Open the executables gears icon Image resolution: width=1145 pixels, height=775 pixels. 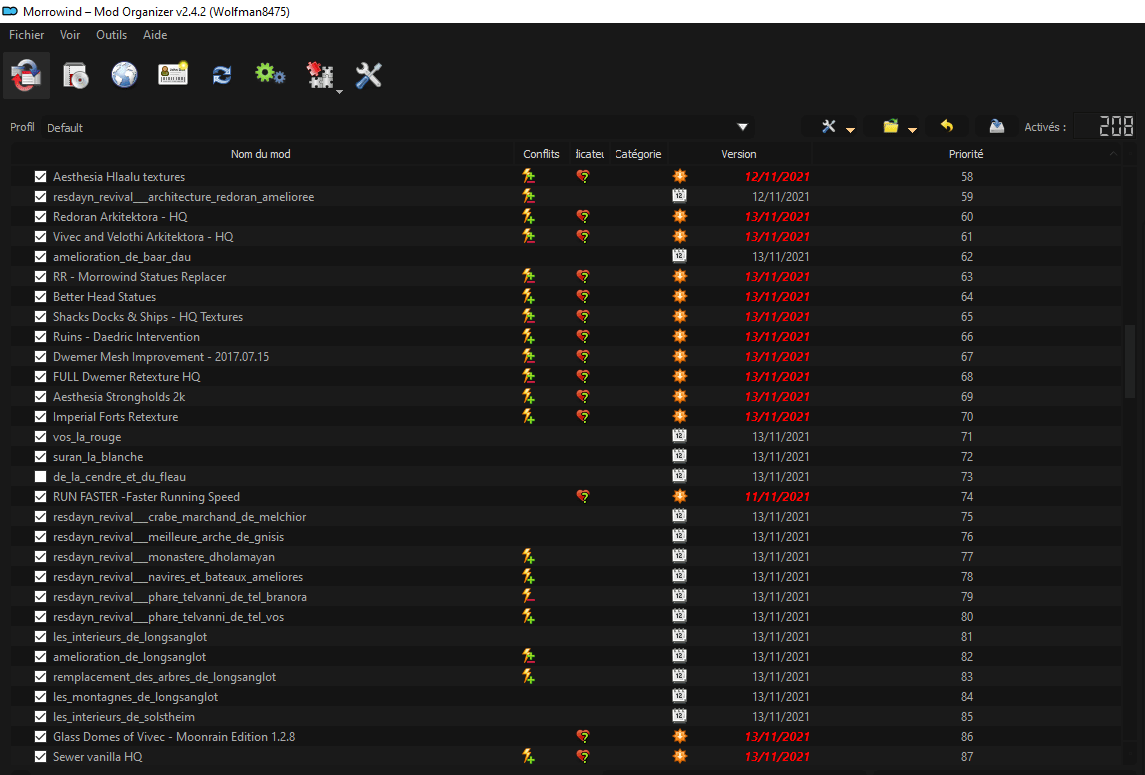[270, 75]
